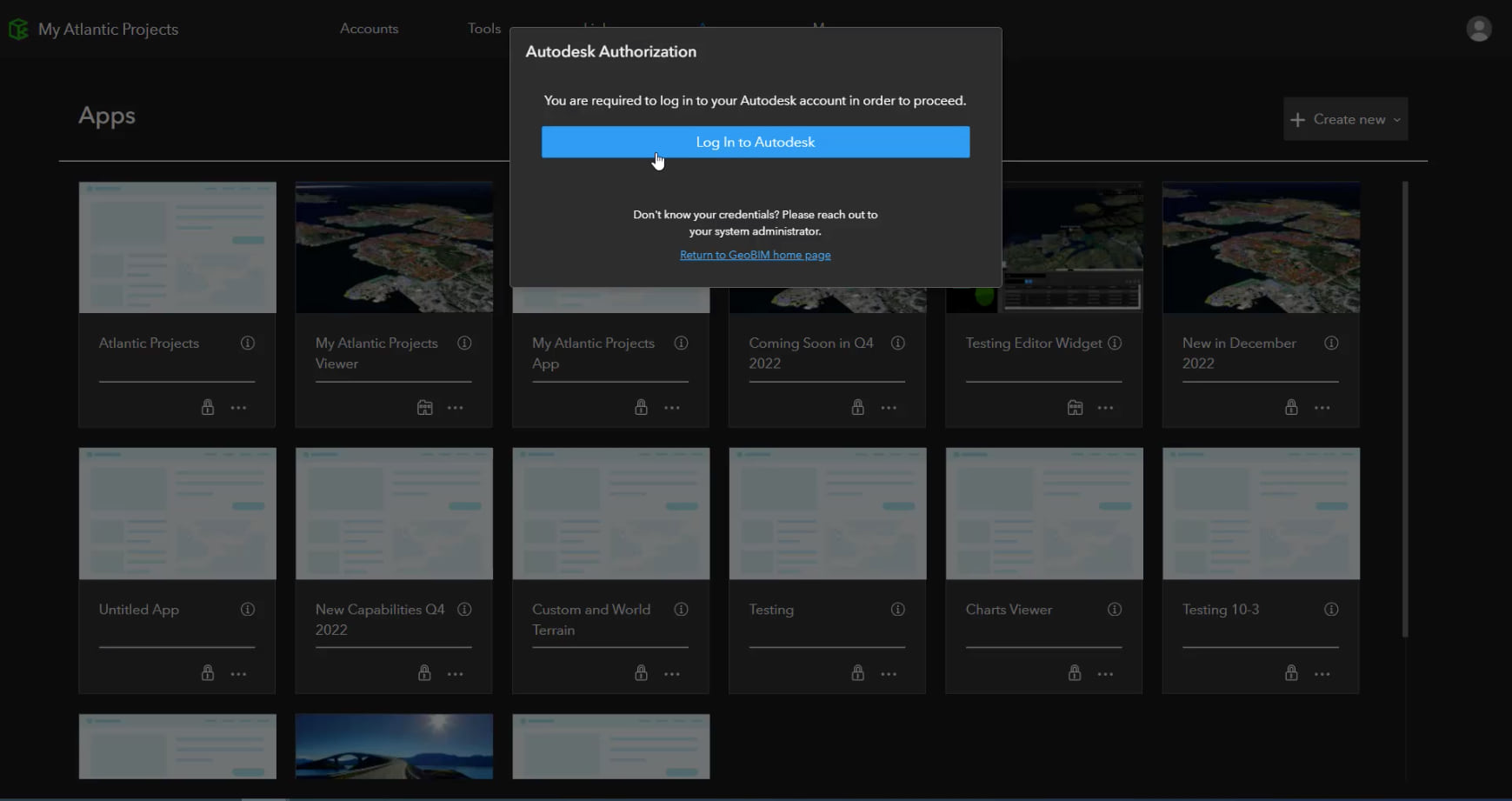Open more options for My Atlantic Projects App
Image resolution: width=1512 pixels, height=801 pixels.
tap(672, 408)
